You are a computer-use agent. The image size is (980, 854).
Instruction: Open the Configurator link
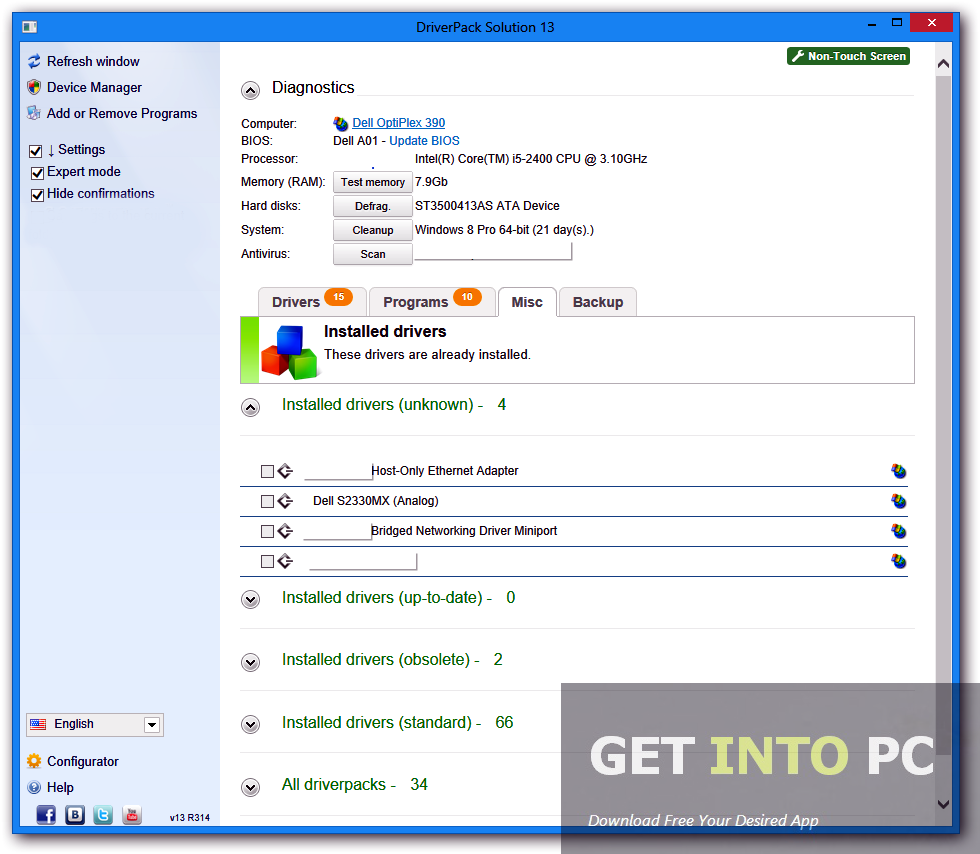82,761
